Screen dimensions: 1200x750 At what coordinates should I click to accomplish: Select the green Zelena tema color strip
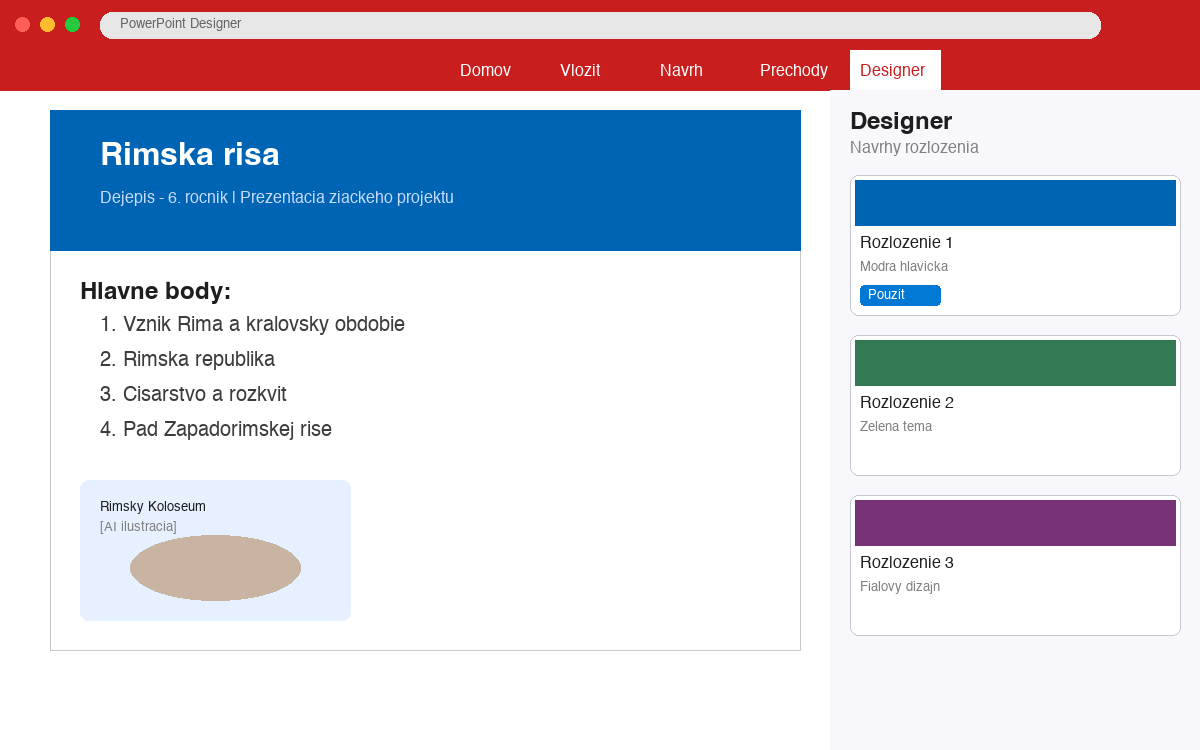(1015, 362)
